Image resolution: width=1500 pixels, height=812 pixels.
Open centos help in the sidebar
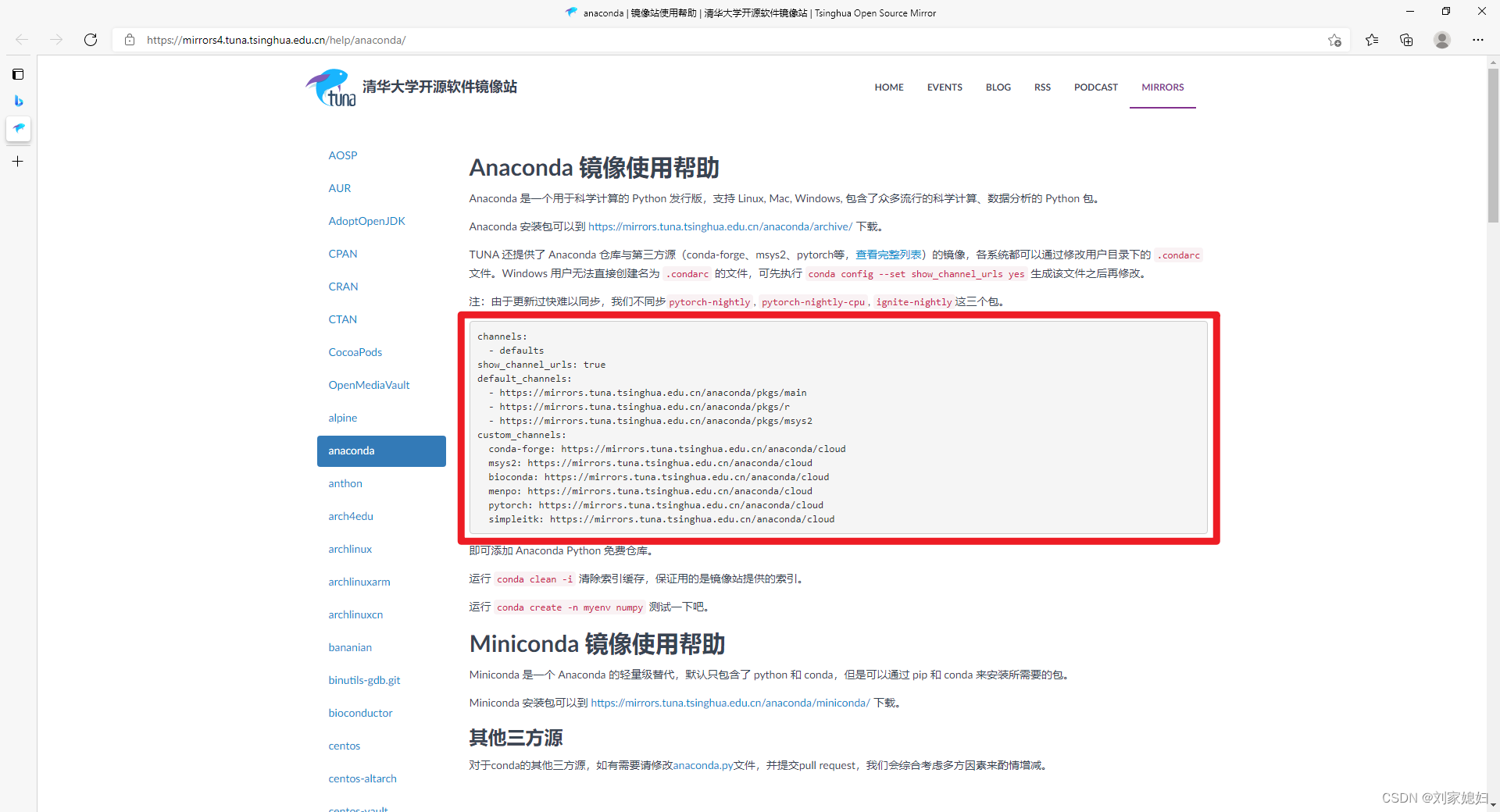[x=345, y=746]
